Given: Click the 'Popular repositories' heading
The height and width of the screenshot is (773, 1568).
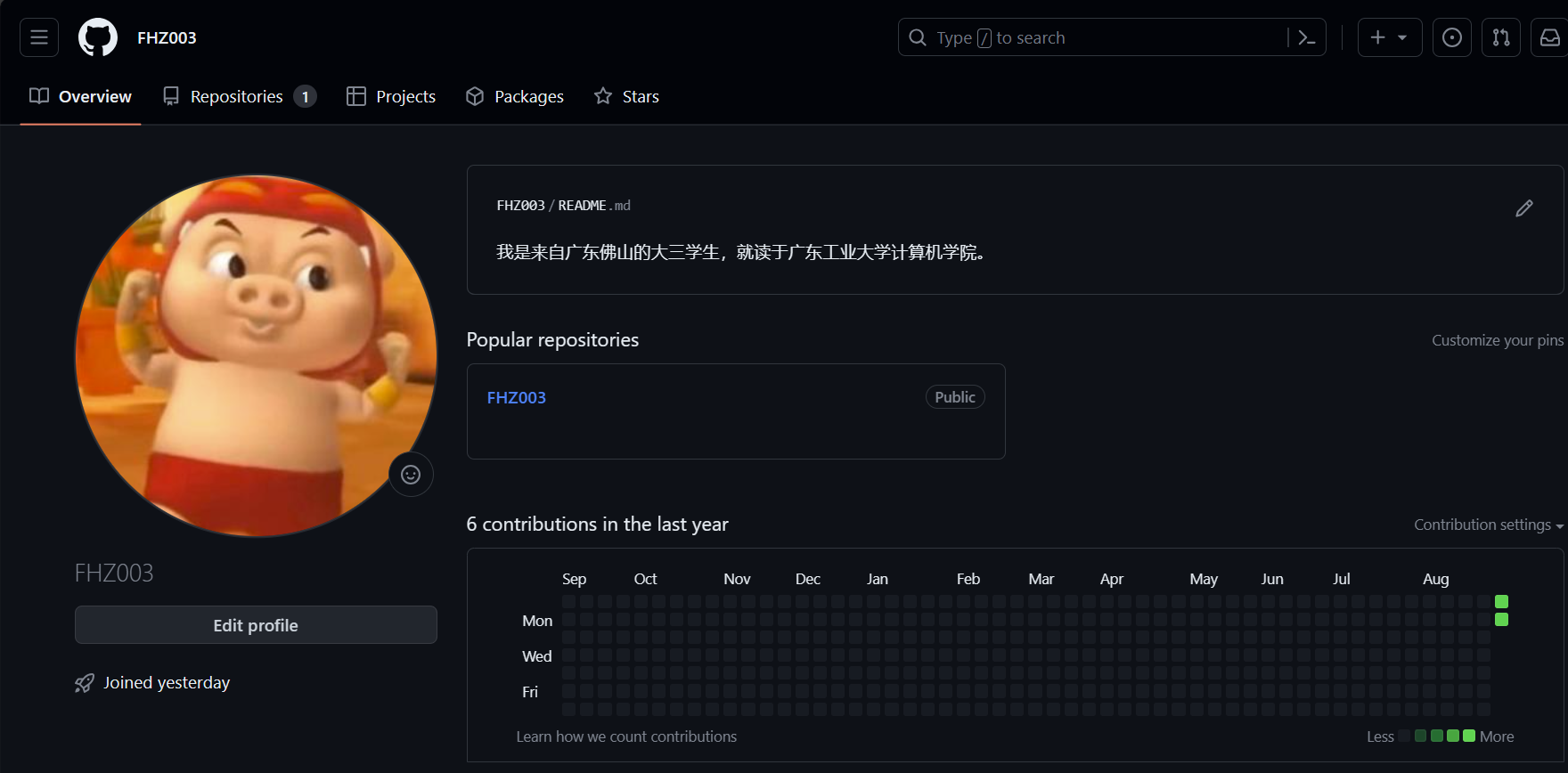Looking at the screenshot, I should pos(552,340).
